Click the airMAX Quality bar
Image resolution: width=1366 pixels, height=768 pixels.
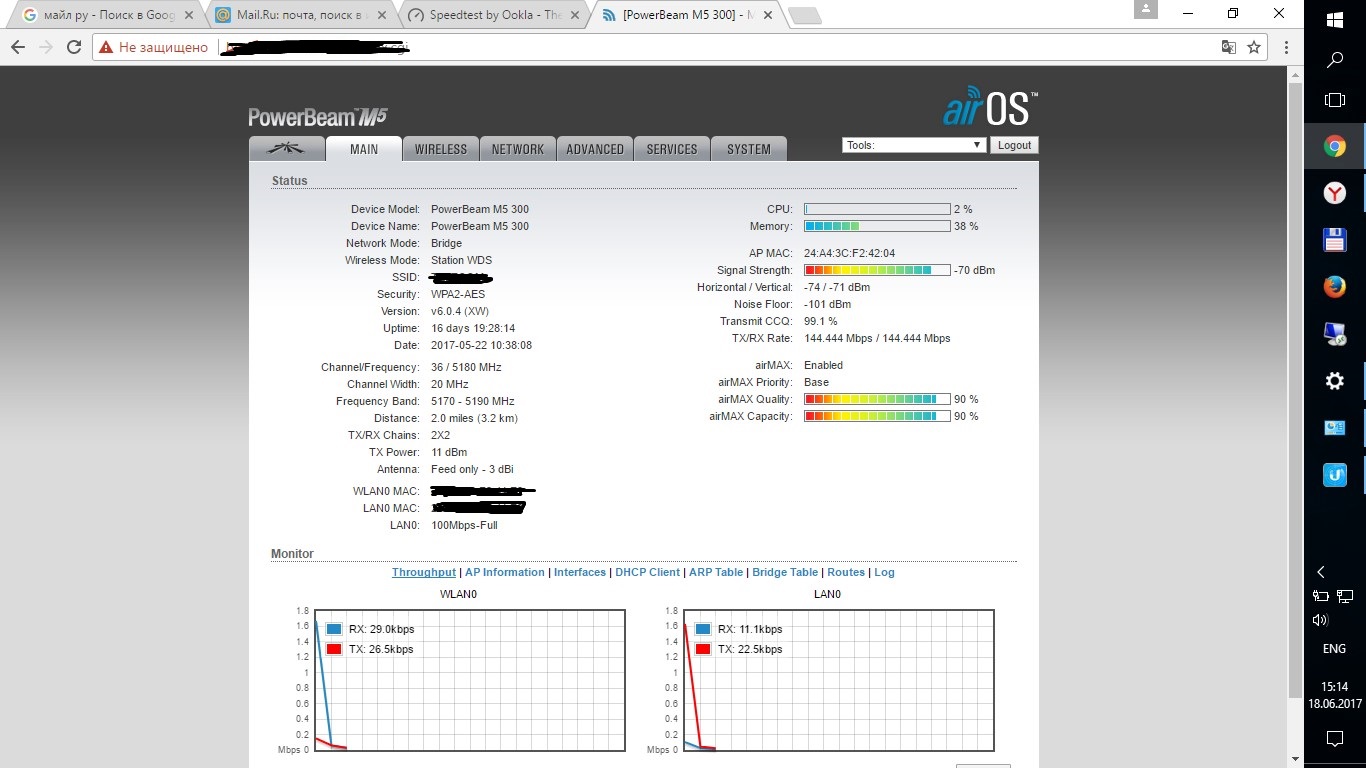877,399
